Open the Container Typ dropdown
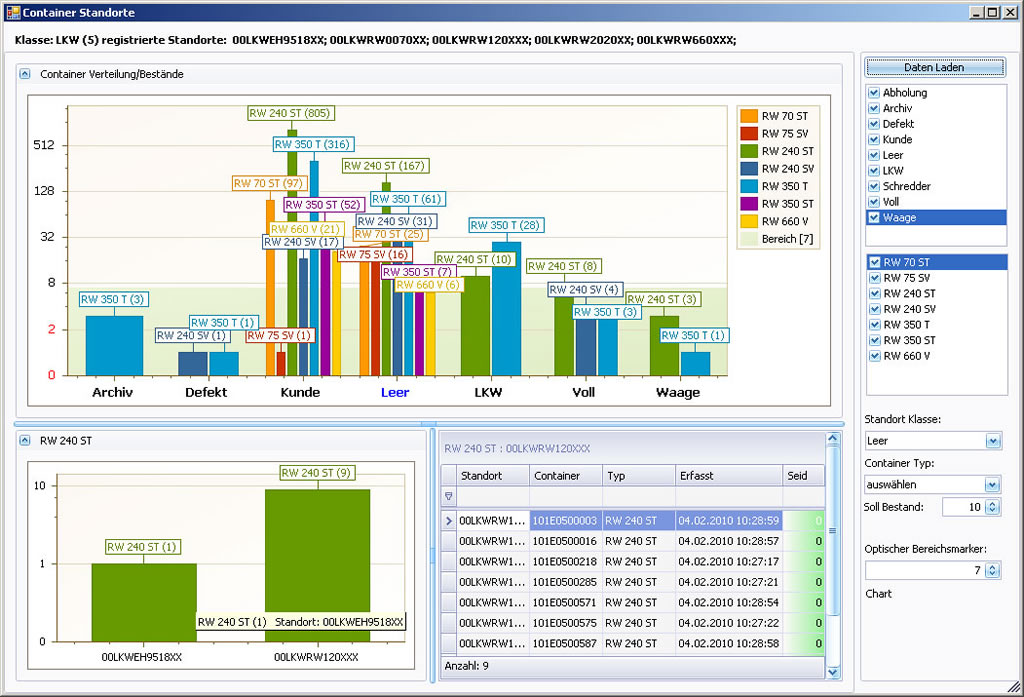The width and height of the screenshot is (1024, 697). pos(992,485)
